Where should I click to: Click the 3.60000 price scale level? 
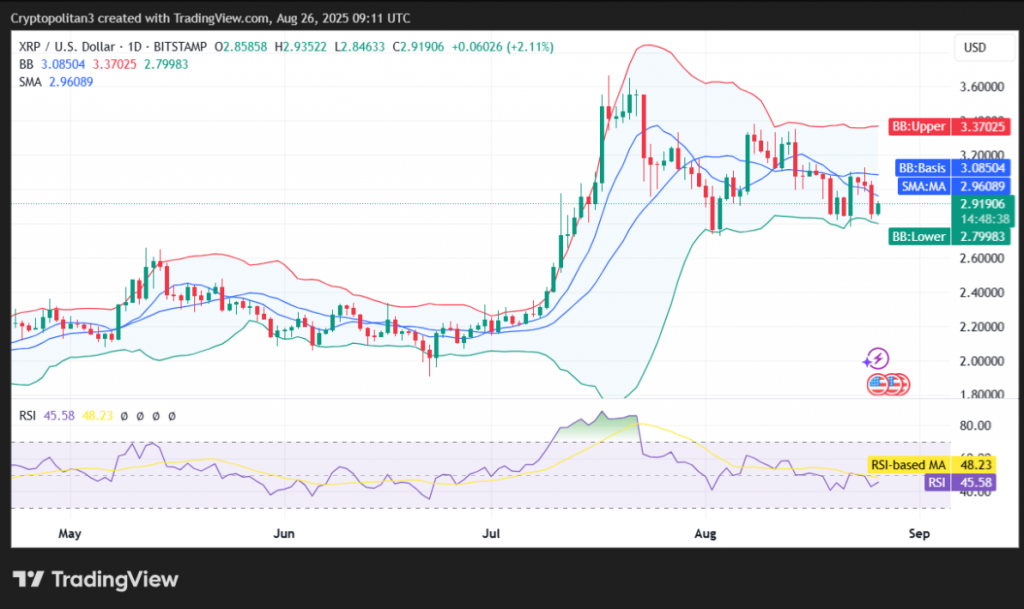click(980, 87)
